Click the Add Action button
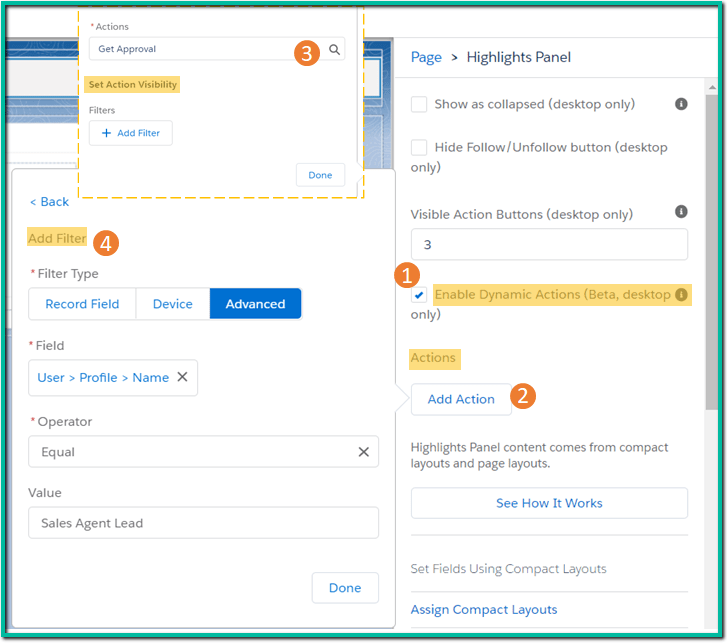The height and width of the screenshot is (643, 727). pyautogui.click(x=460, y=399)
